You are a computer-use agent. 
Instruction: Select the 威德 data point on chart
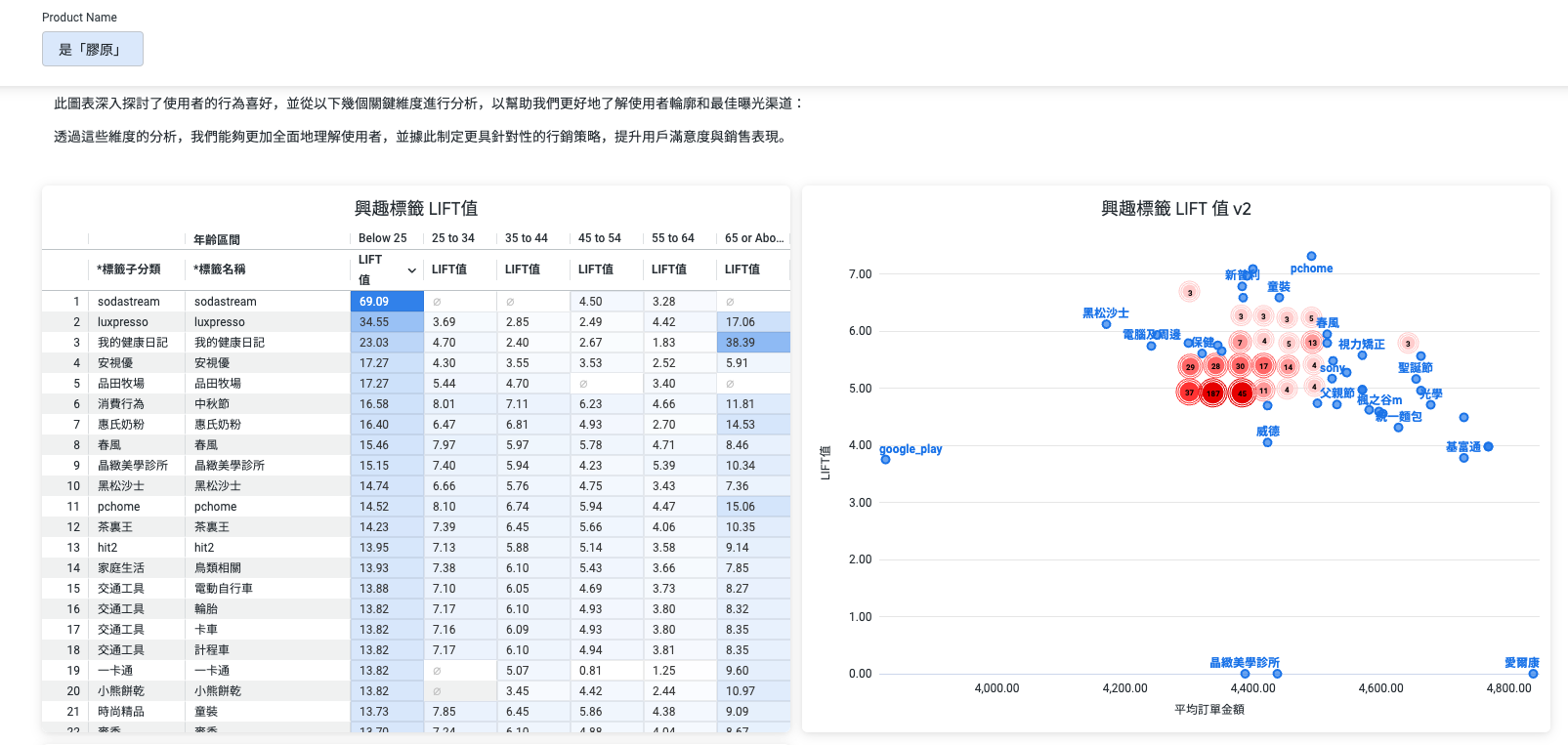[x=1267, y=442]
